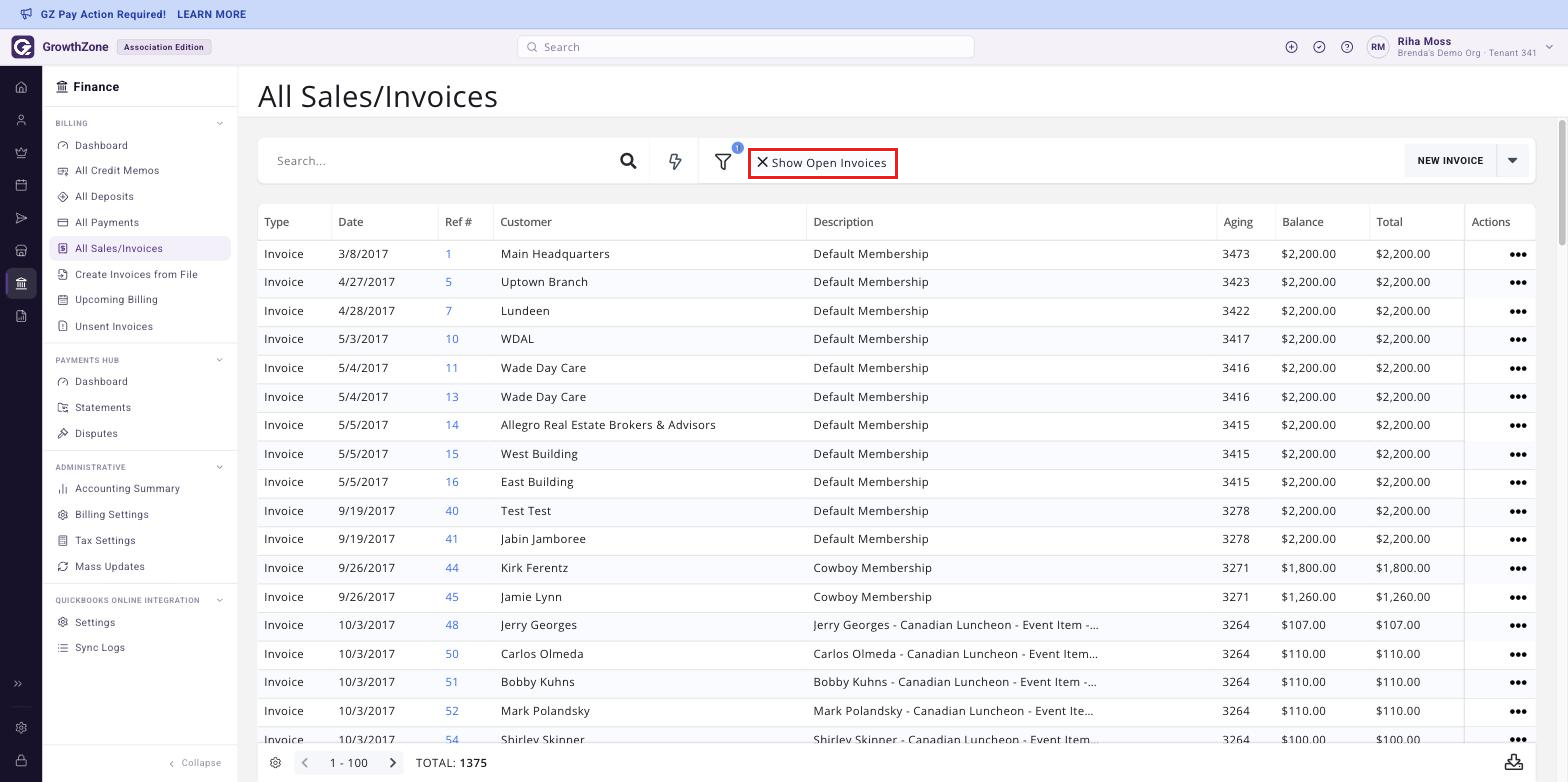Screen dimensions: 1568x782
Task: Click the New Invoice button
Action: tap(1450, 161)
